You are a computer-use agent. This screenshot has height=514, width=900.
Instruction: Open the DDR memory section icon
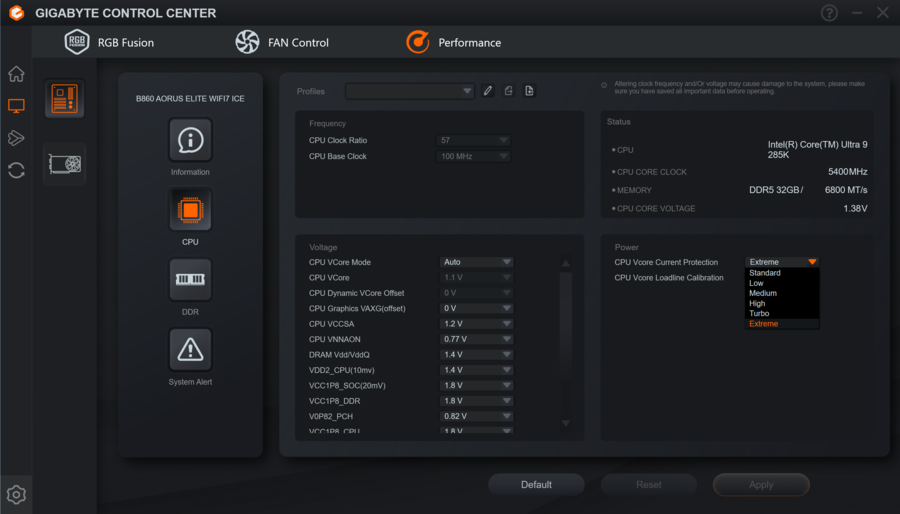[x=190, y=280]
